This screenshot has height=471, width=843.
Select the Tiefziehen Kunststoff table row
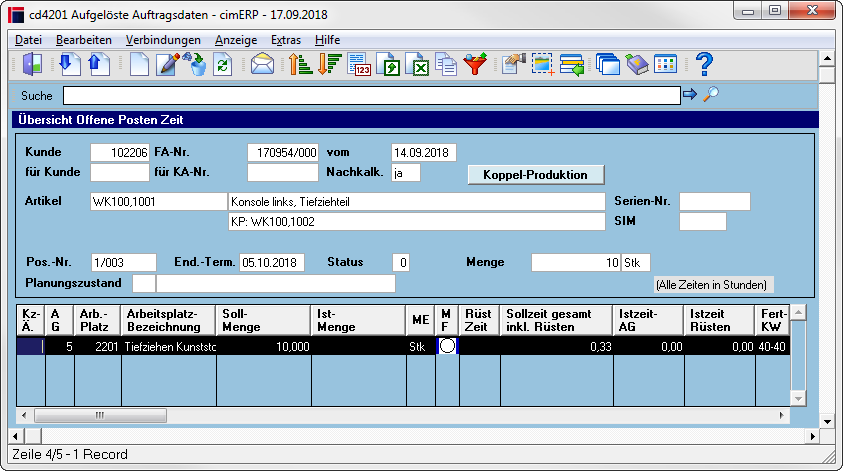coord(403,346)
